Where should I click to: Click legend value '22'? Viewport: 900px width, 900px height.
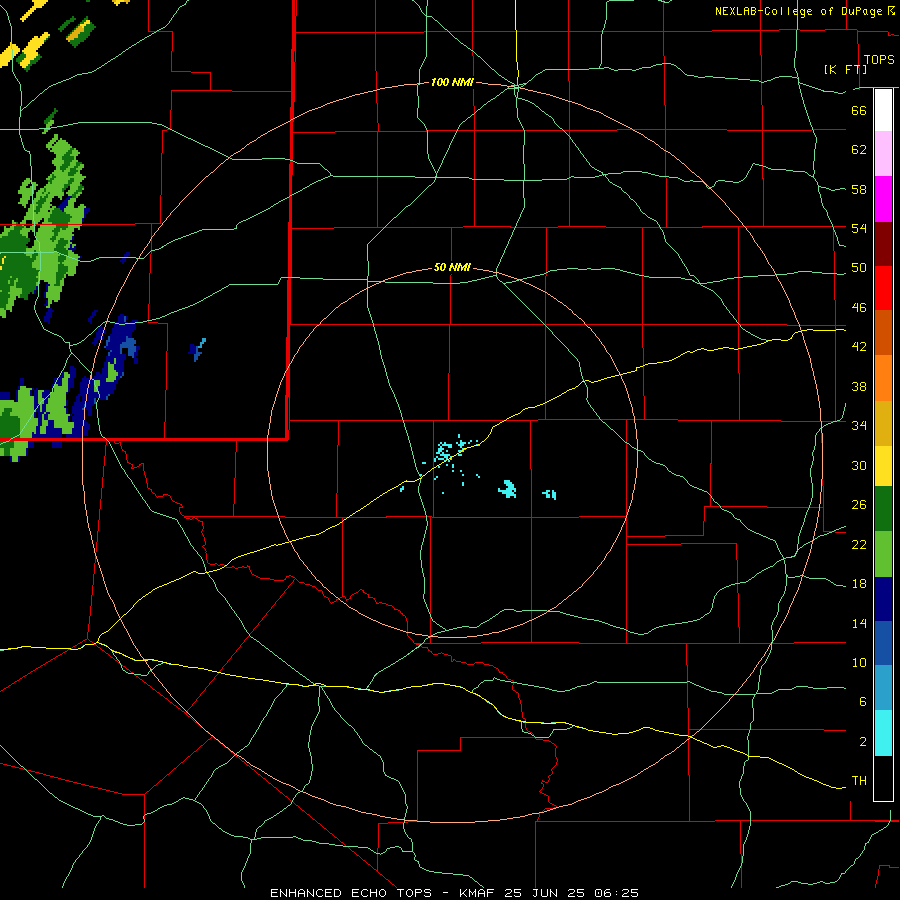click(859, 544)
